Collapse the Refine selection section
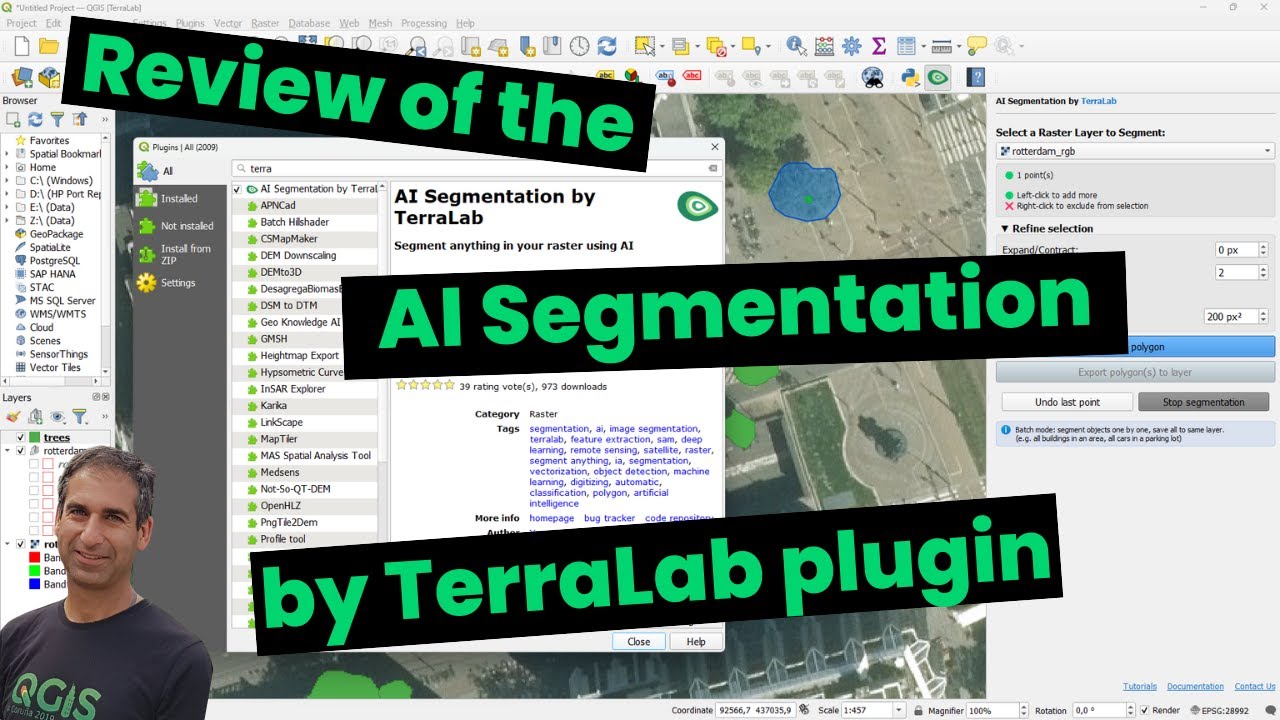The image size is (1280, 720). (x=1005, y=228)
